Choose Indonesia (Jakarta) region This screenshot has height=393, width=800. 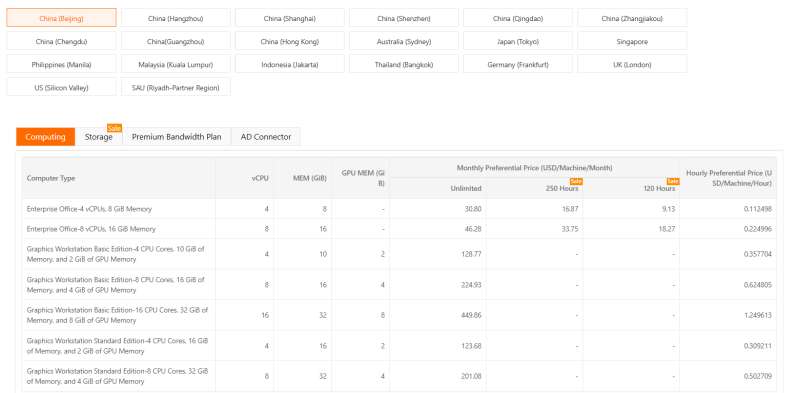coord(290,65)
